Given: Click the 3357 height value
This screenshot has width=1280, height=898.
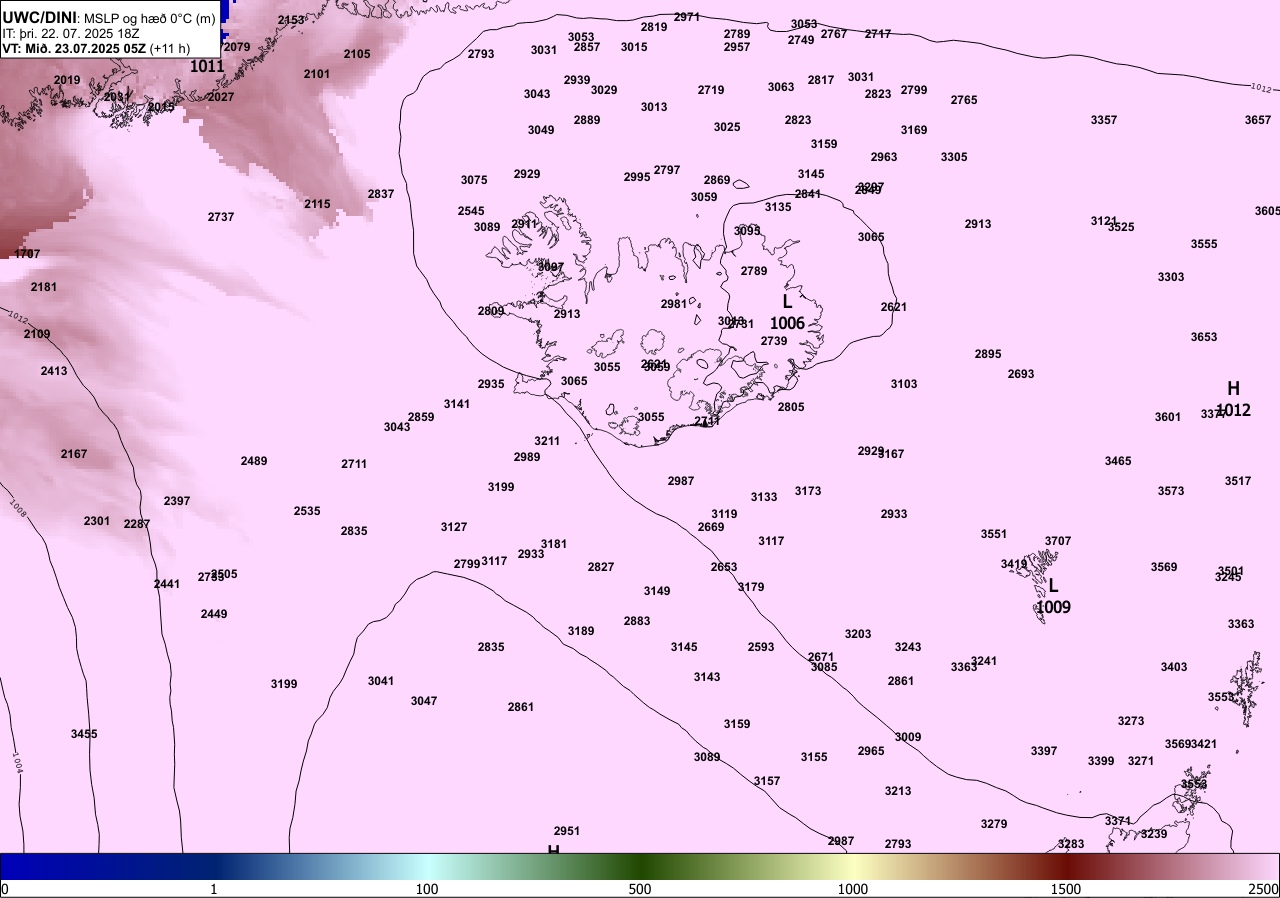Looking at the screenshot, I should click(x=1104, y=120).
